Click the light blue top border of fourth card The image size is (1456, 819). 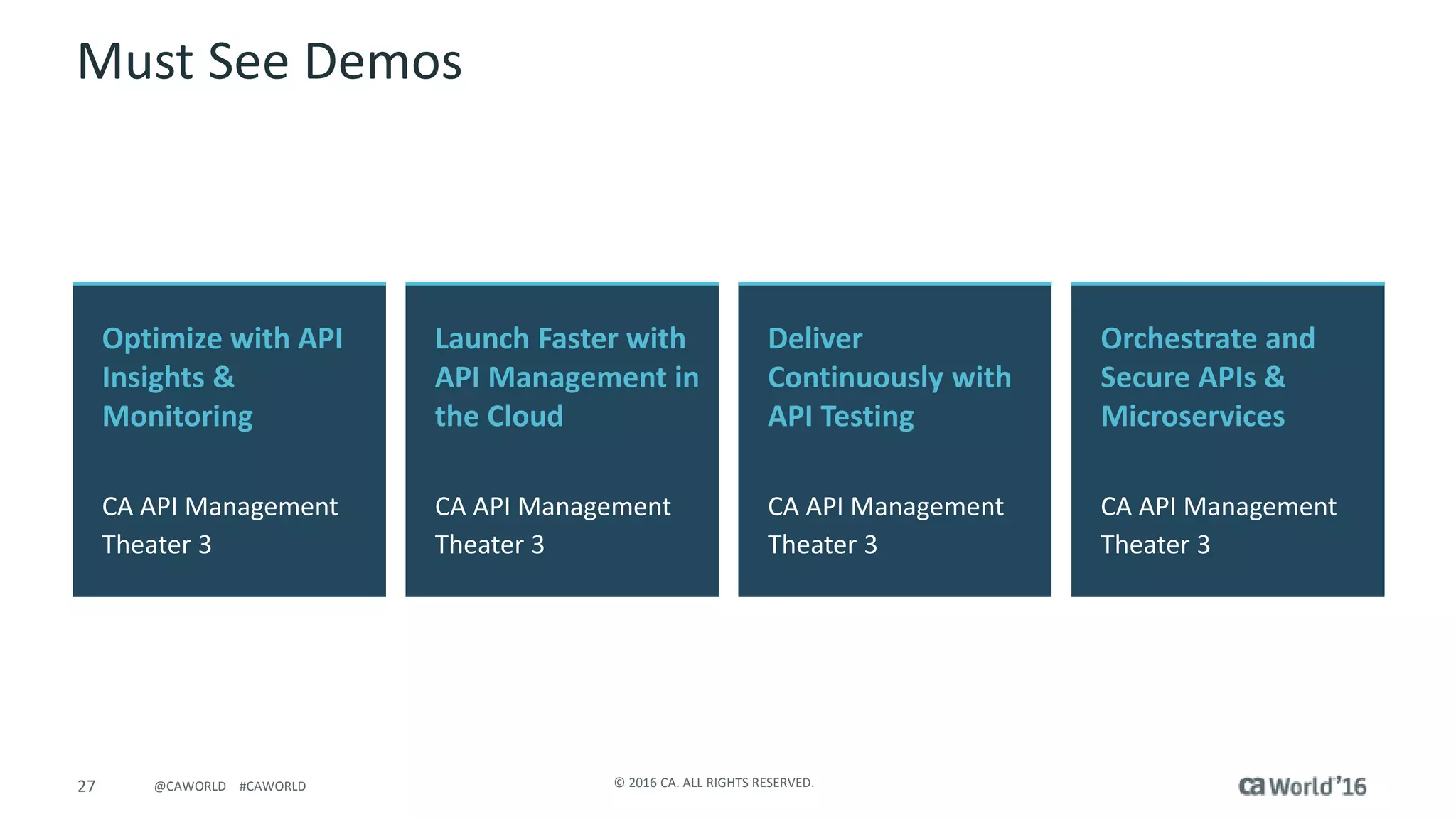tap(1227, 284)
